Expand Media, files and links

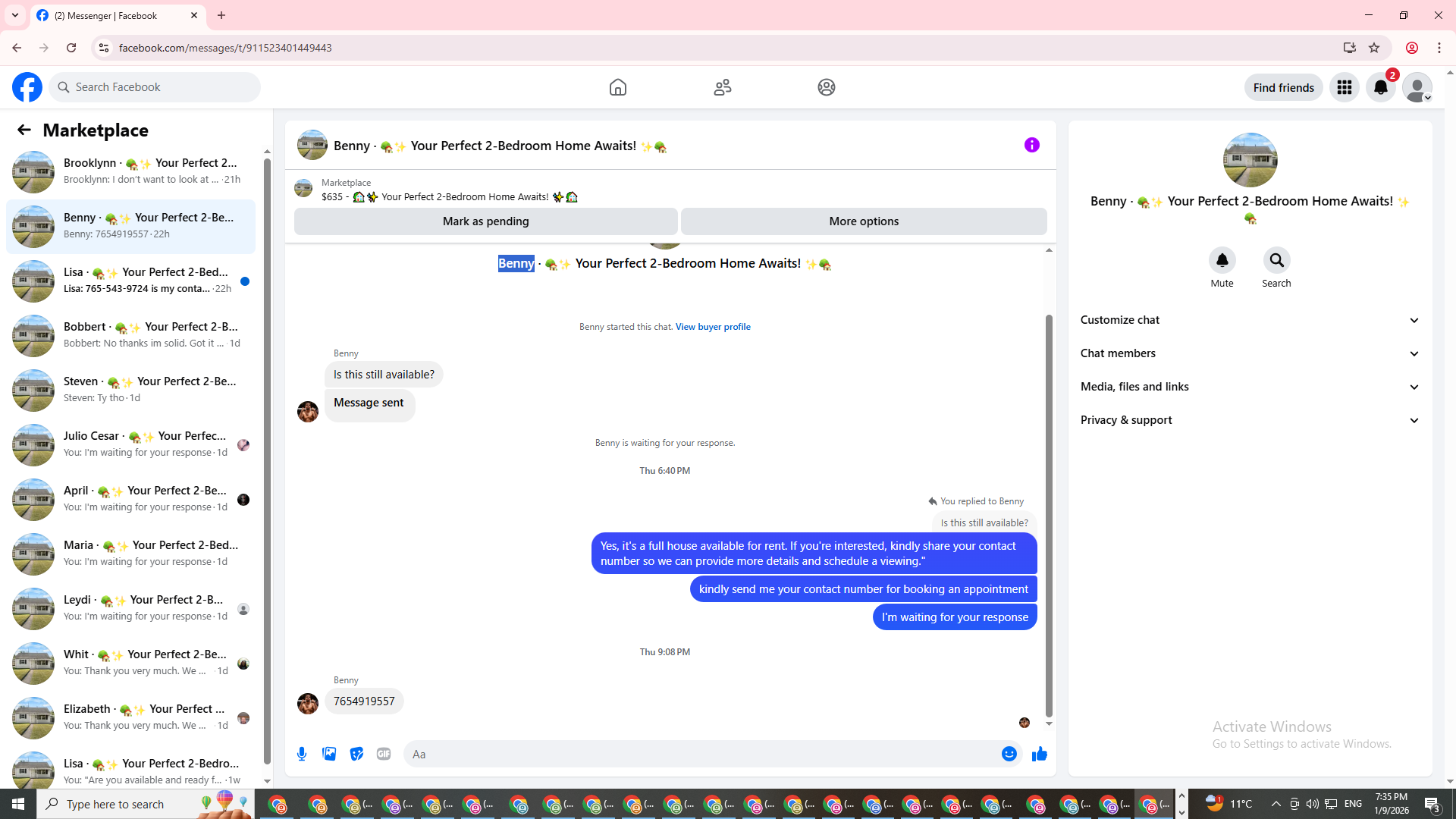click(x=1249, y=387)
